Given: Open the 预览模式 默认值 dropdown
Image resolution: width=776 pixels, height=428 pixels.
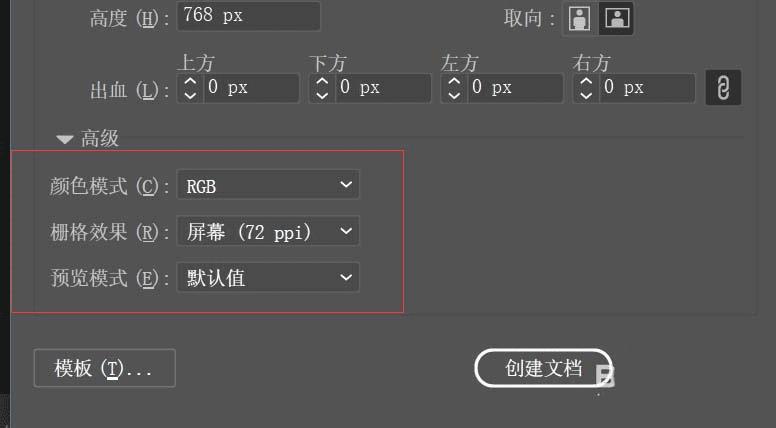Looking at the screenshot, I should tap(268, 278).
